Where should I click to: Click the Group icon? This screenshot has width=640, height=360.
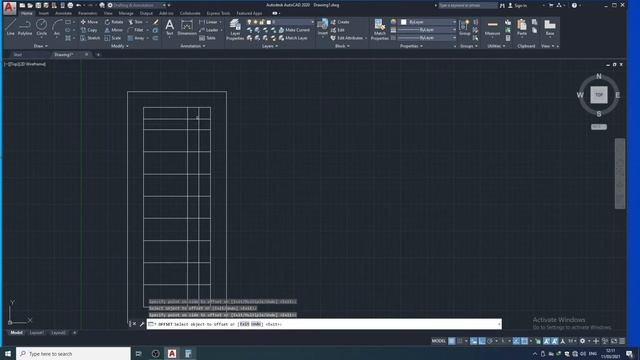point(464,27)
